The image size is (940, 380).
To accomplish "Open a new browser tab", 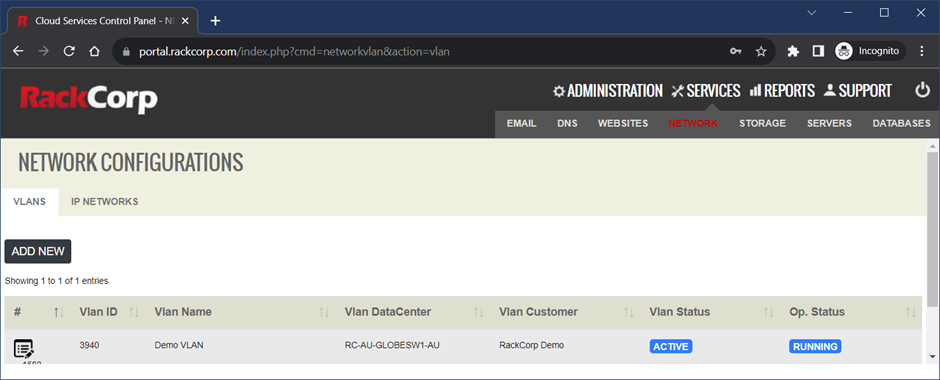I will point(215,21).
